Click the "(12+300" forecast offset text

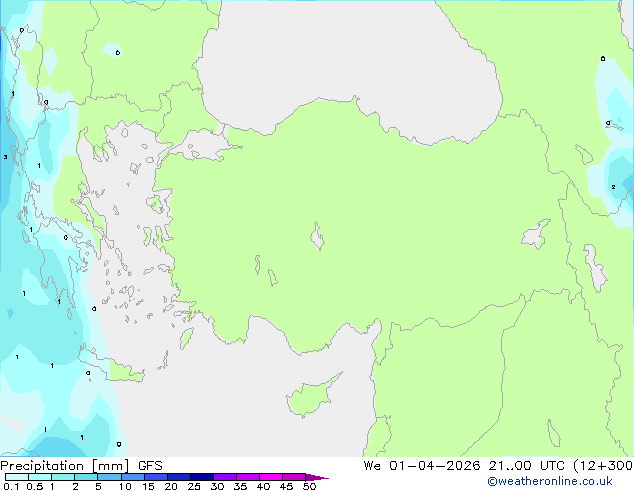pyautogui.click(x=603, y=466)
